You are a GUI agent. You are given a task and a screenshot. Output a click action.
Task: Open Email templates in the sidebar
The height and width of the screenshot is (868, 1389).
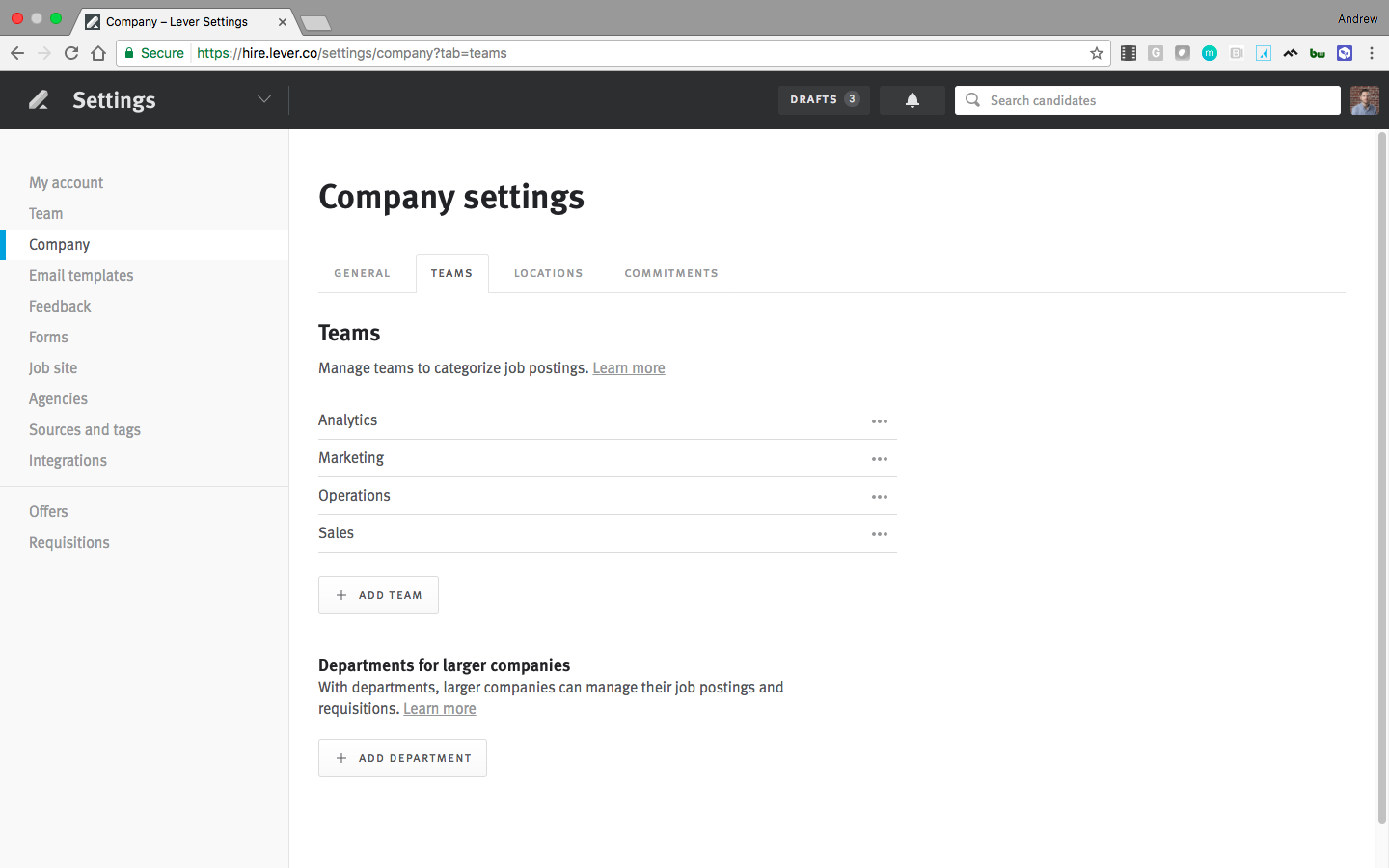coord(81,276)
